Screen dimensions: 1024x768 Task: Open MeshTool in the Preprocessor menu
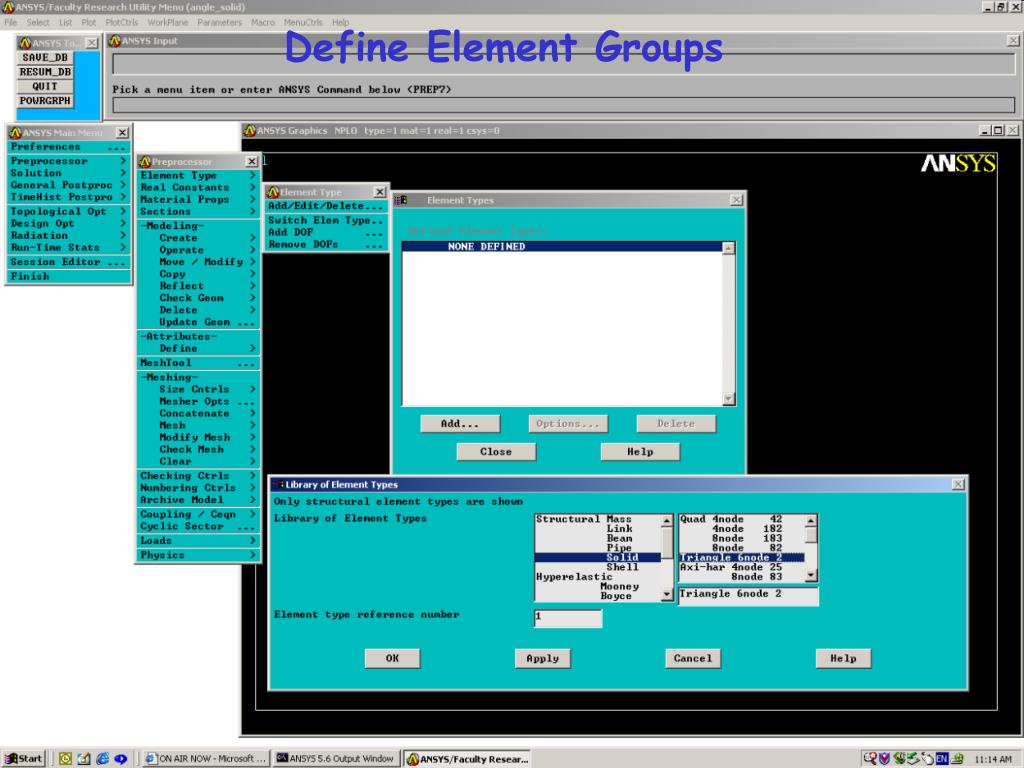pos(198,363)
